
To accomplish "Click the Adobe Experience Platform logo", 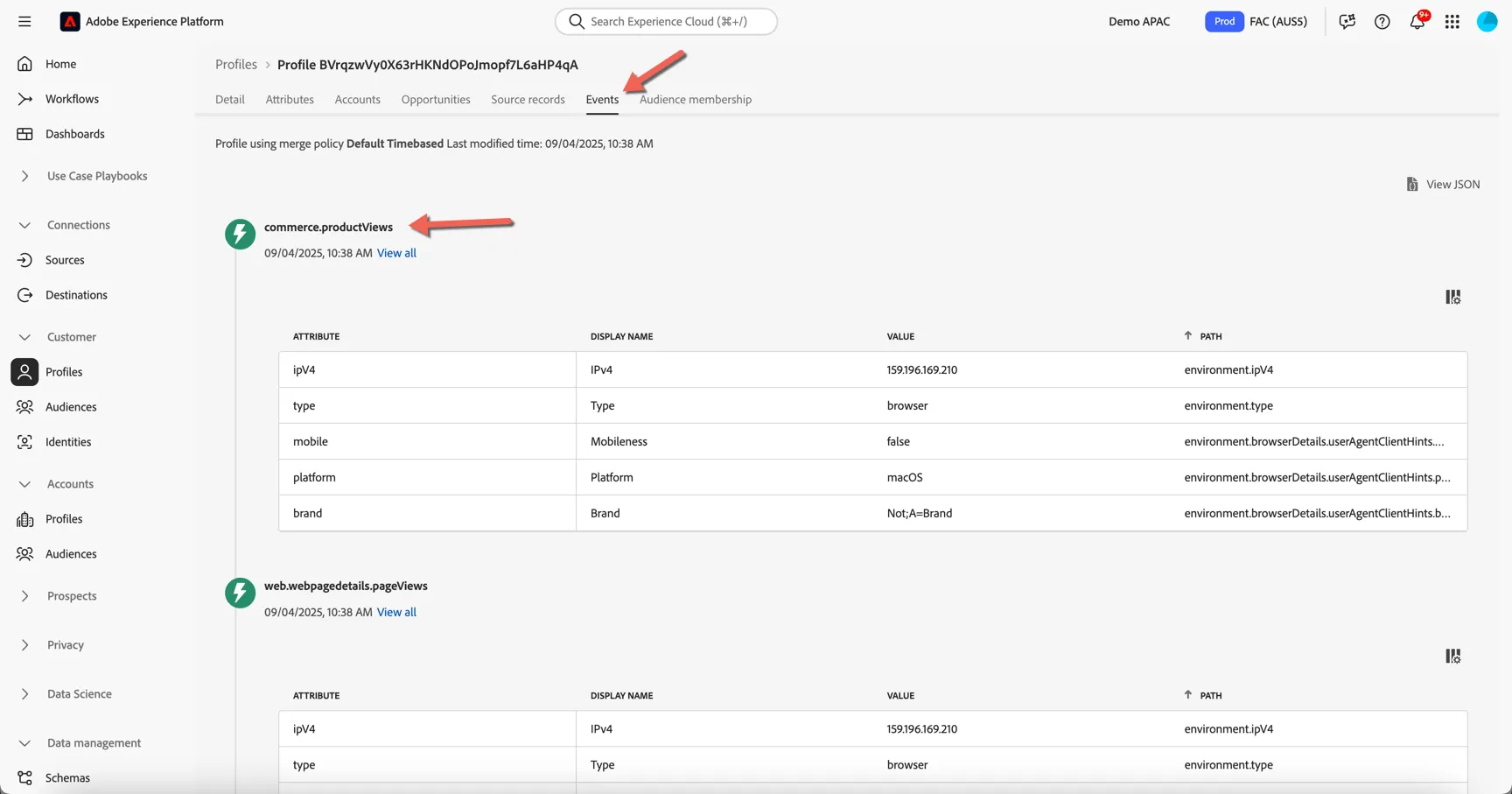I will (70, 21).
